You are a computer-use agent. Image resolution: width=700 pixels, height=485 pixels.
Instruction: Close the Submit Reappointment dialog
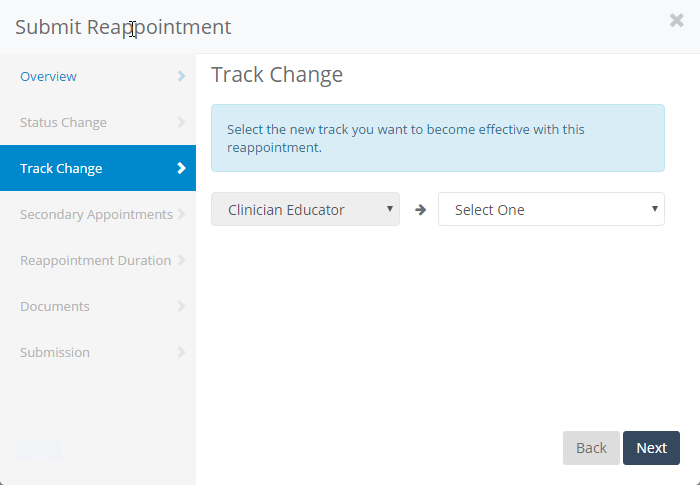(677, 21)
